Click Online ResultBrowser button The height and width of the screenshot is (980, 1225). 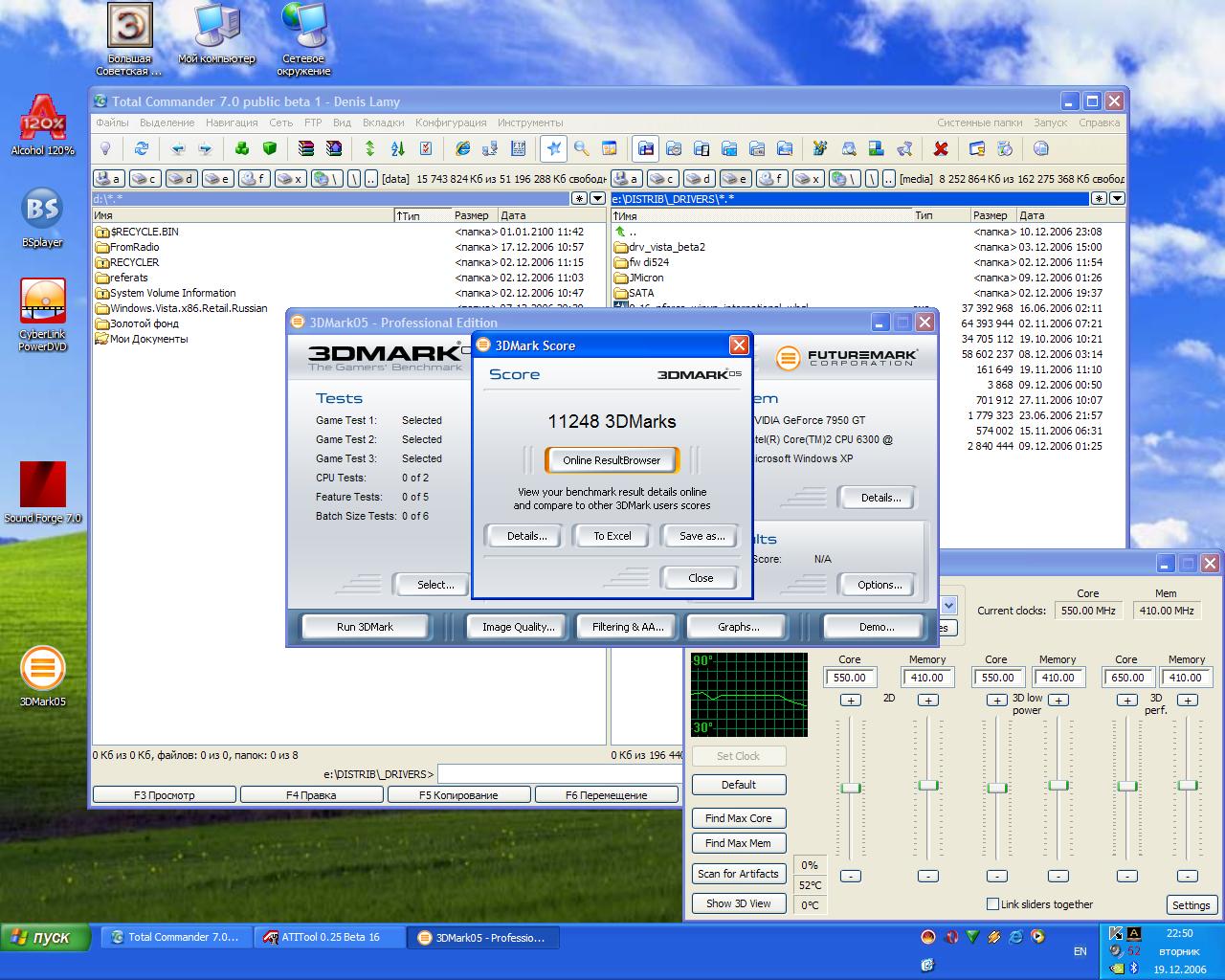(612, 460)
